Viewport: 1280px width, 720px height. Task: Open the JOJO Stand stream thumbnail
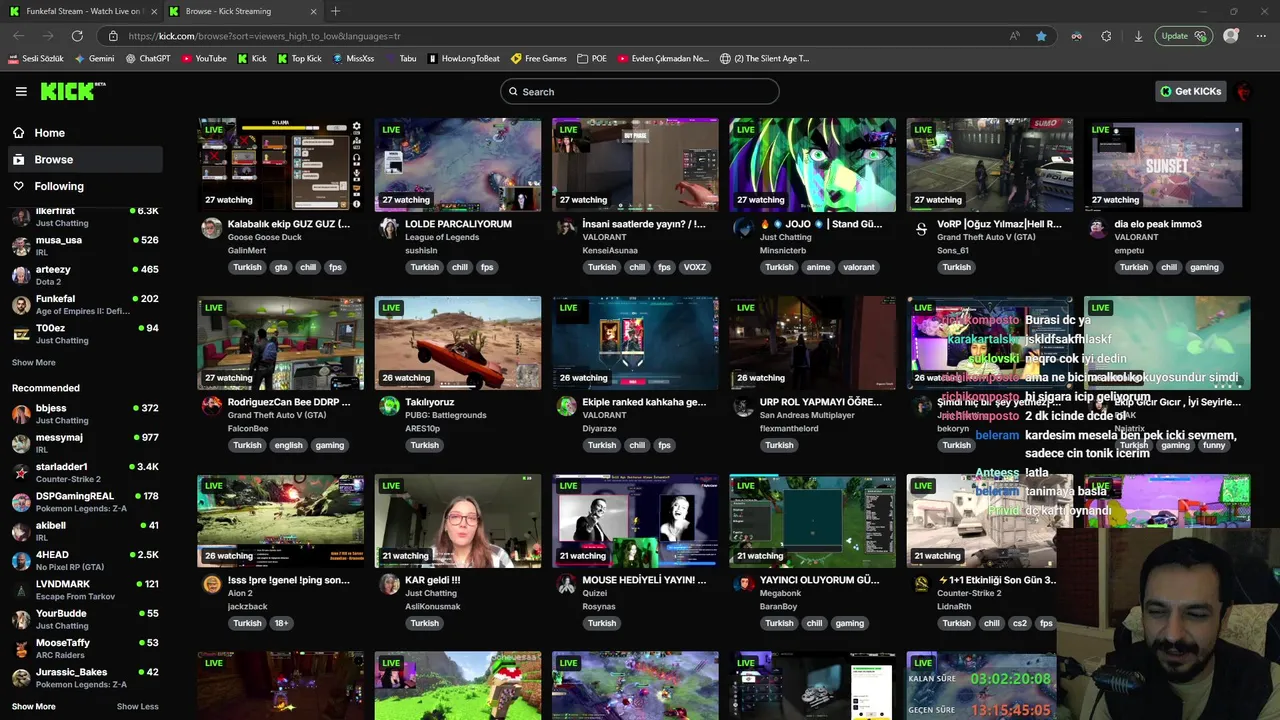pos(812,165)
